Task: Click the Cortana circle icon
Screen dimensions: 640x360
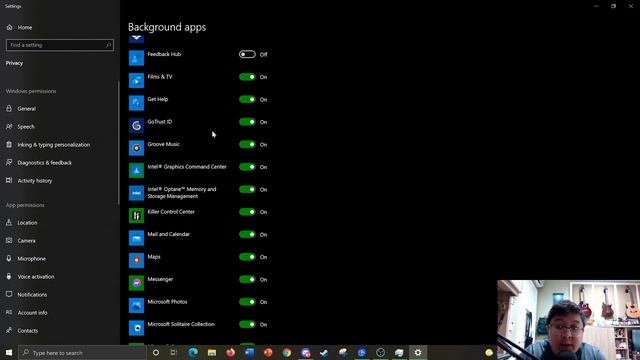Action: point(156,352)
